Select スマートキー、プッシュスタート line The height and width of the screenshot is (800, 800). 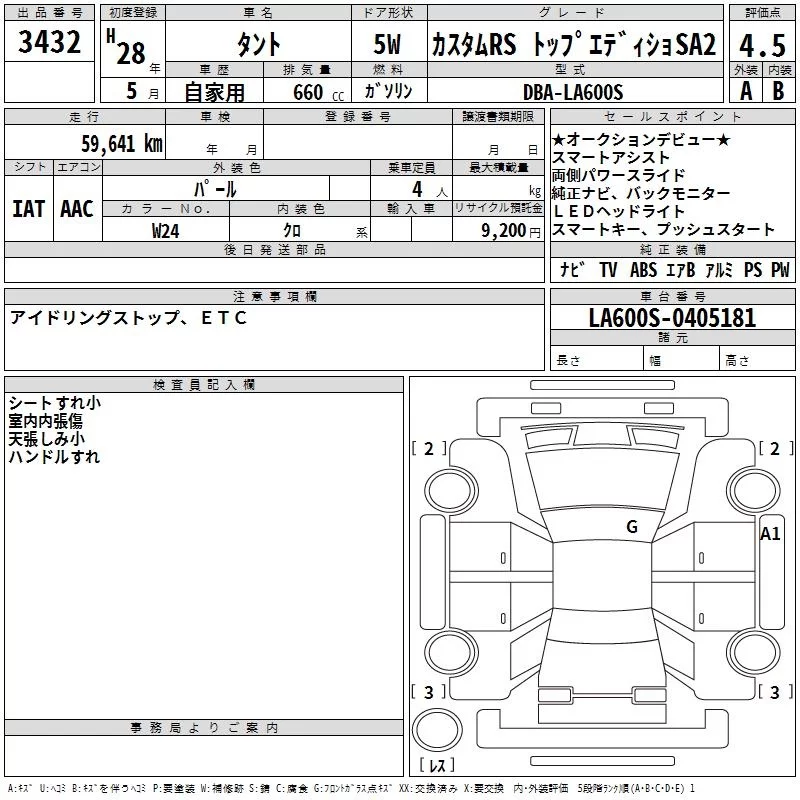pos(663,229)
